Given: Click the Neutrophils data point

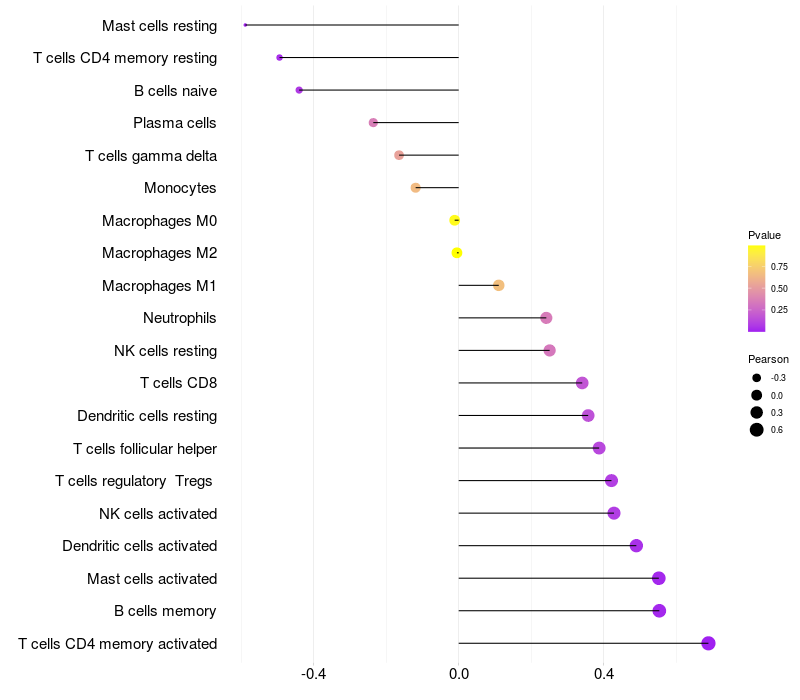Looking at the screenshot, I should pos(546,318).
